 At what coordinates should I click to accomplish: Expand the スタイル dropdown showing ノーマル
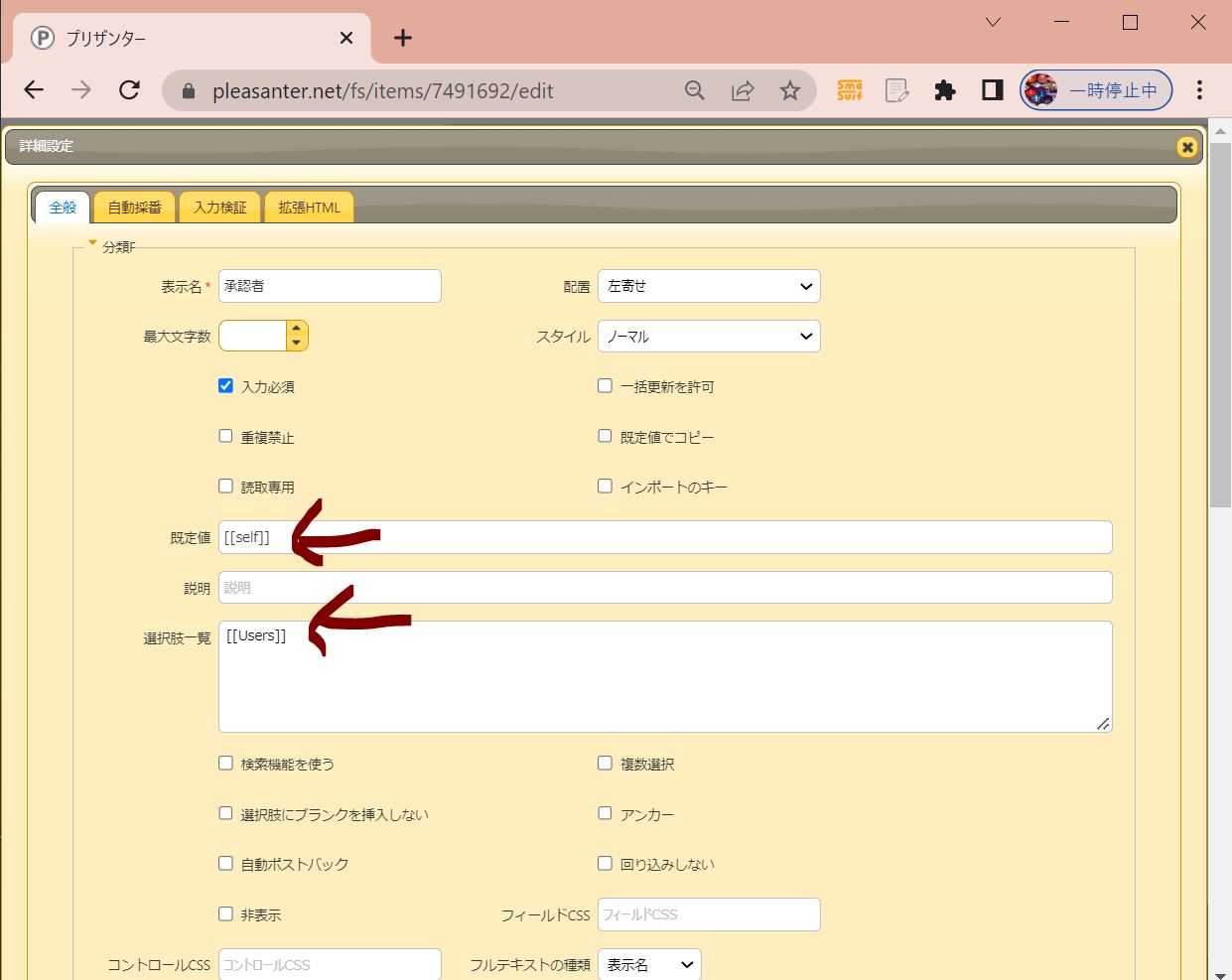pos(708,337)
